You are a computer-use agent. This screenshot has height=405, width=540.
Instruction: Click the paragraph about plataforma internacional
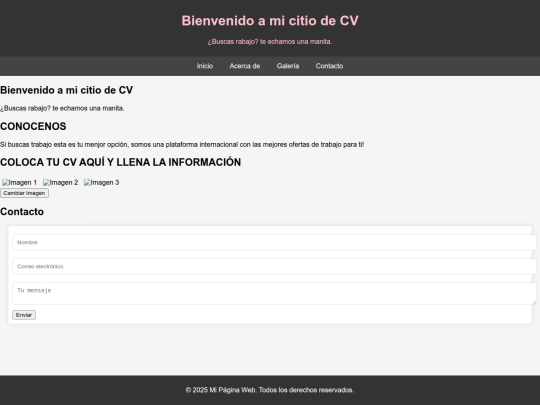click(x=182, y=145)
